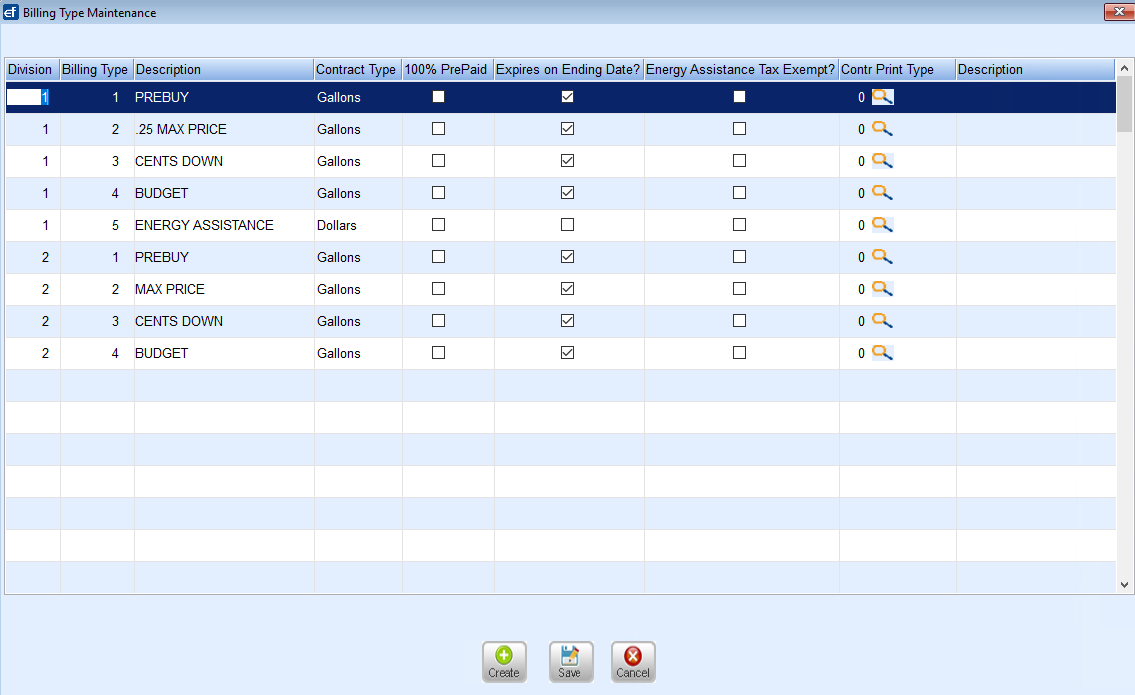Select Division 1 CENTS DOWN description cell

click(x=224, y=161)
